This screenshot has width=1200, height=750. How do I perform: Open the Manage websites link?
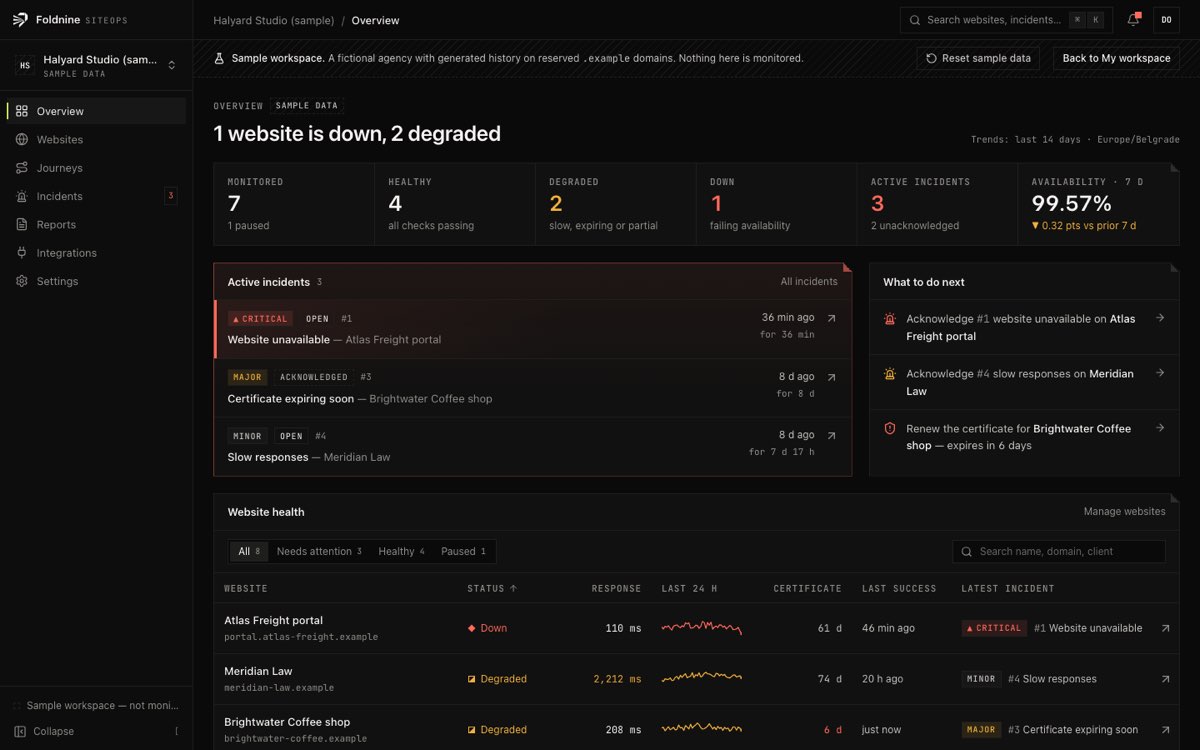tap(1124, 512)
